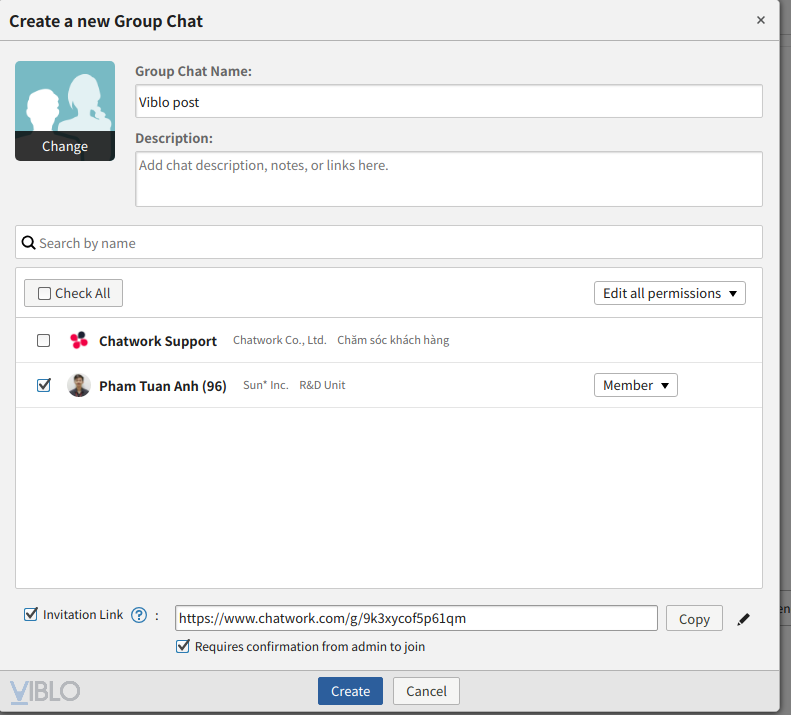The width and height of the screenshot is (791, 715).
Task: Focus the Group Chat Name field
Action: click(x=448, y=101)
